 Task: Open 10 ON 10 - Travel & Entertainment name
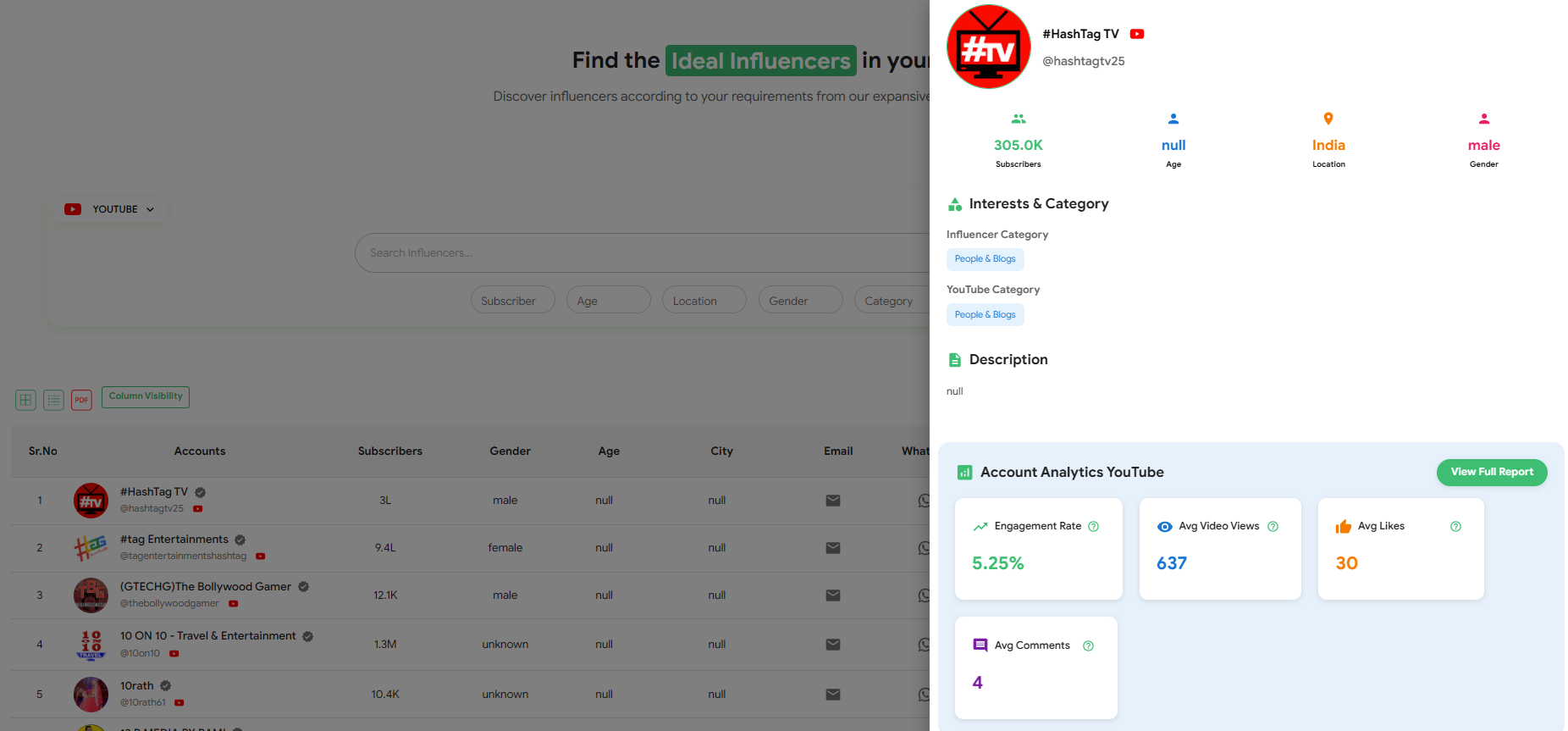click(208, 636)
